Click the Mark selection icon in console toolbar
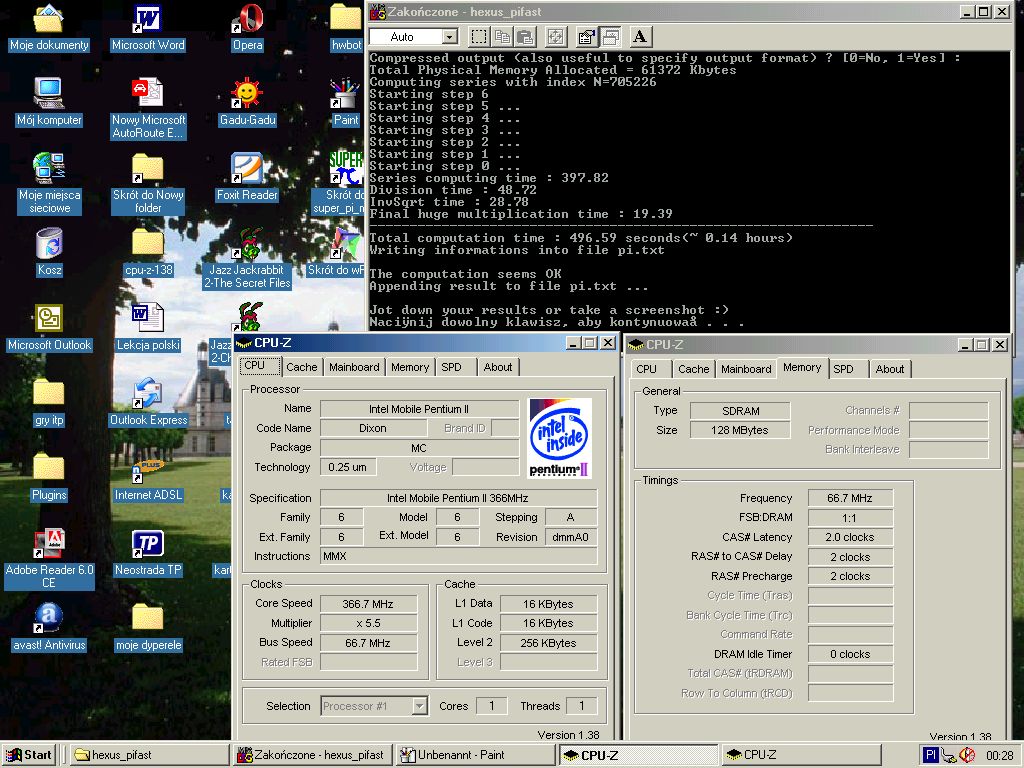Image resolution: width=1024 pixels, height=768 pixels. (479, 37)
